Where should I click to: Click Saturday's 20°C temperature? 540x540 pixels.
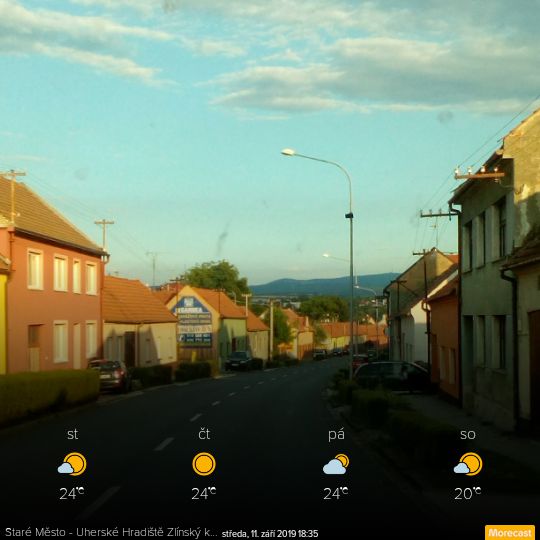click(467, 493)
